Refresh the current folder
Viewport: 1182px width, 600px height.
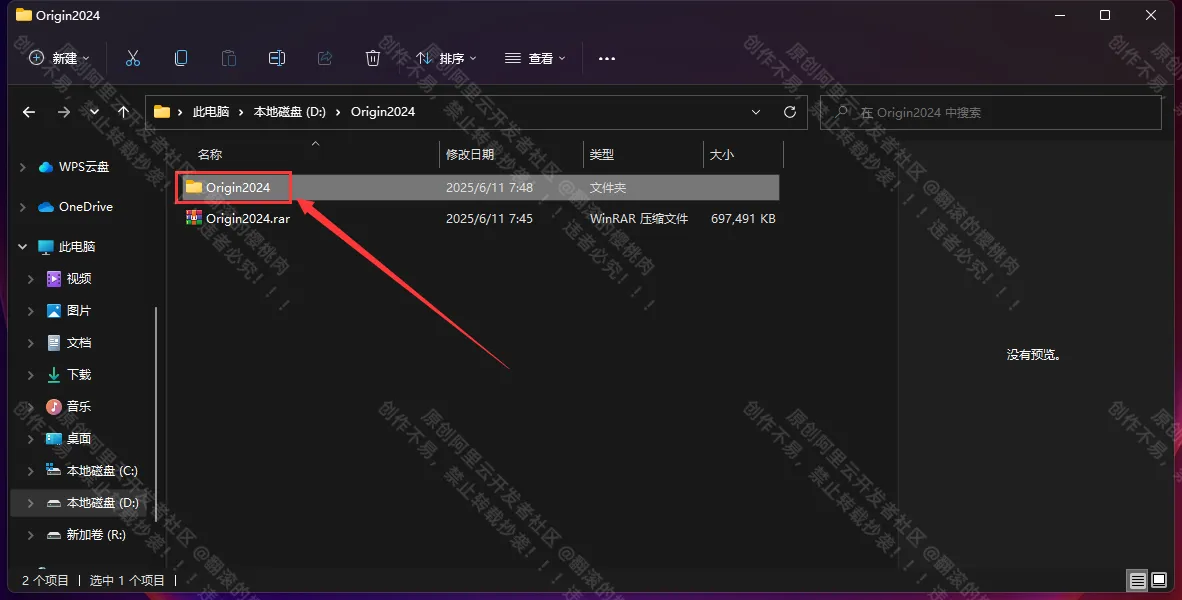click(790, 112)
